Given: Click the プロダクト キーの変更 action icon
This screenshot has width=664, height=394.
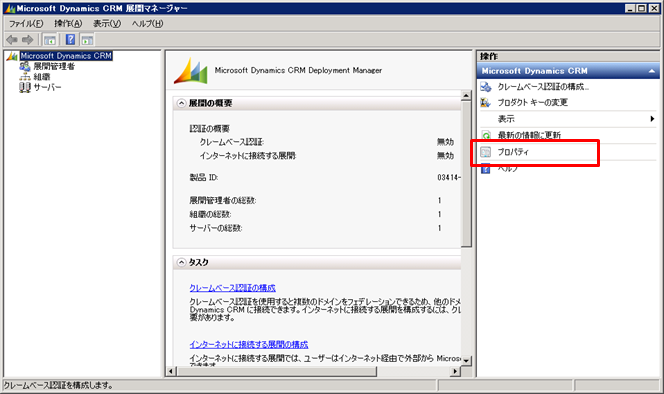Looking at the screenshot, I should [486, 103].
